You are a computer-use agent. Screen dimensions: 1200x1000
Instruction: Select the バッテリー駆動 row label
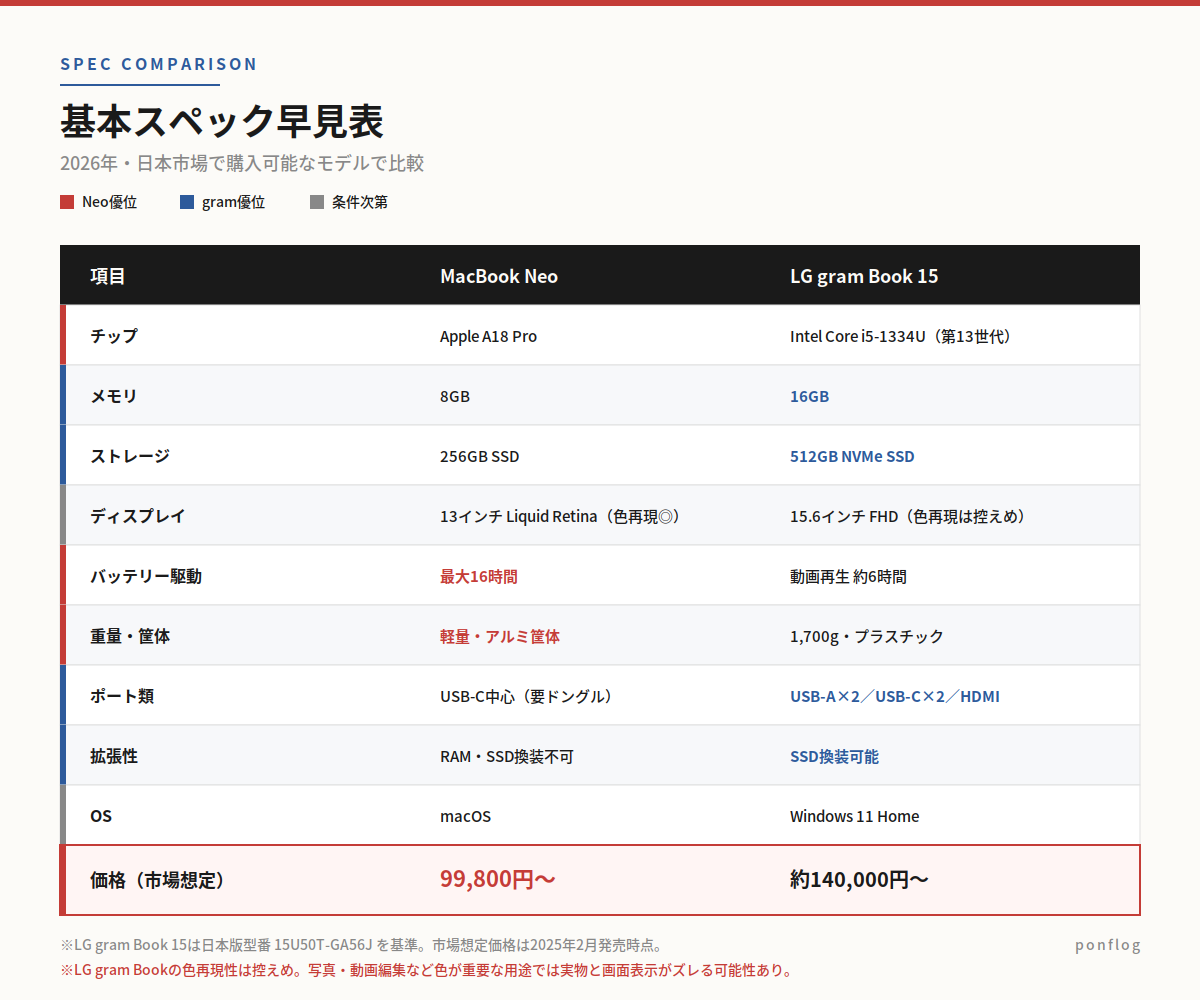146,576
